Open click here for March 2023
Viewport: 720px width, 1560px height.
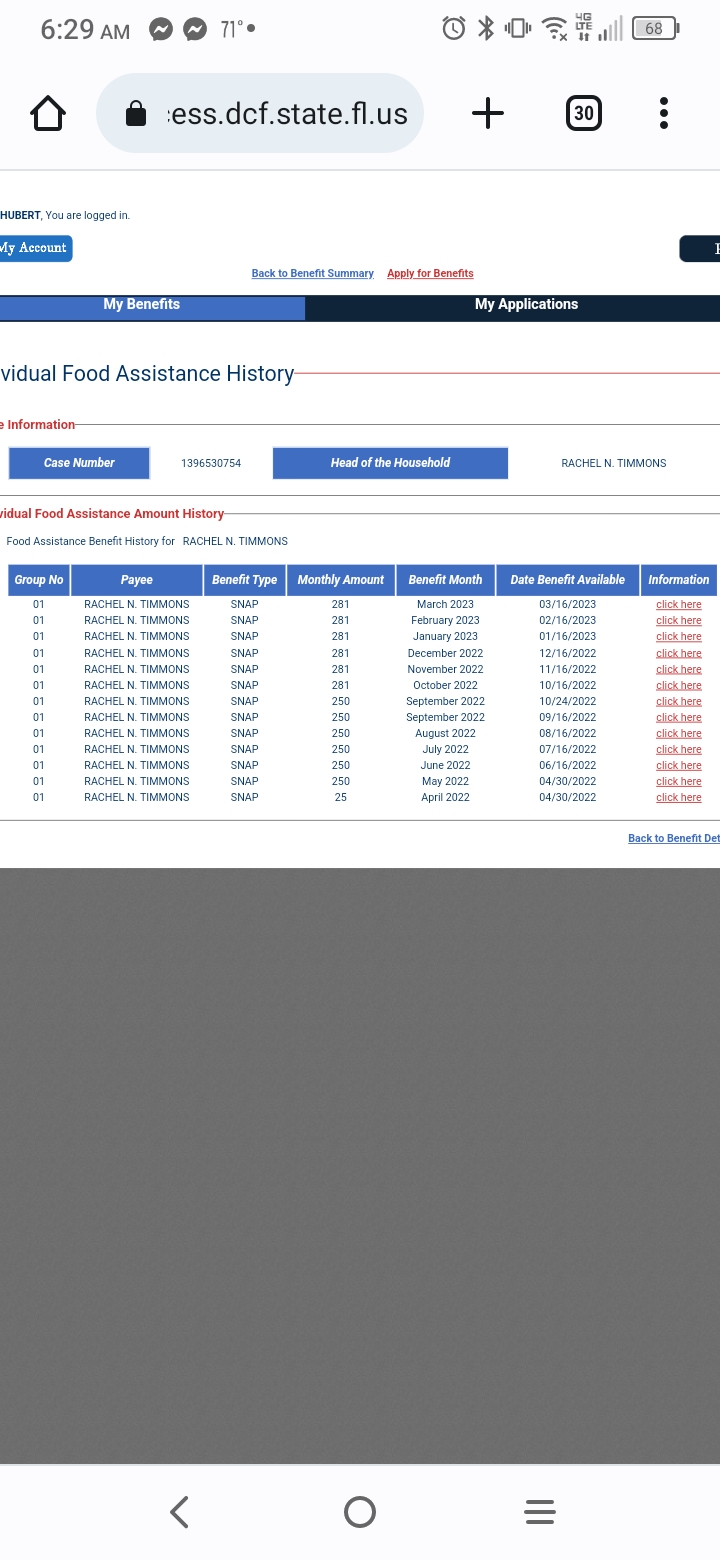[x=678, y=604]
